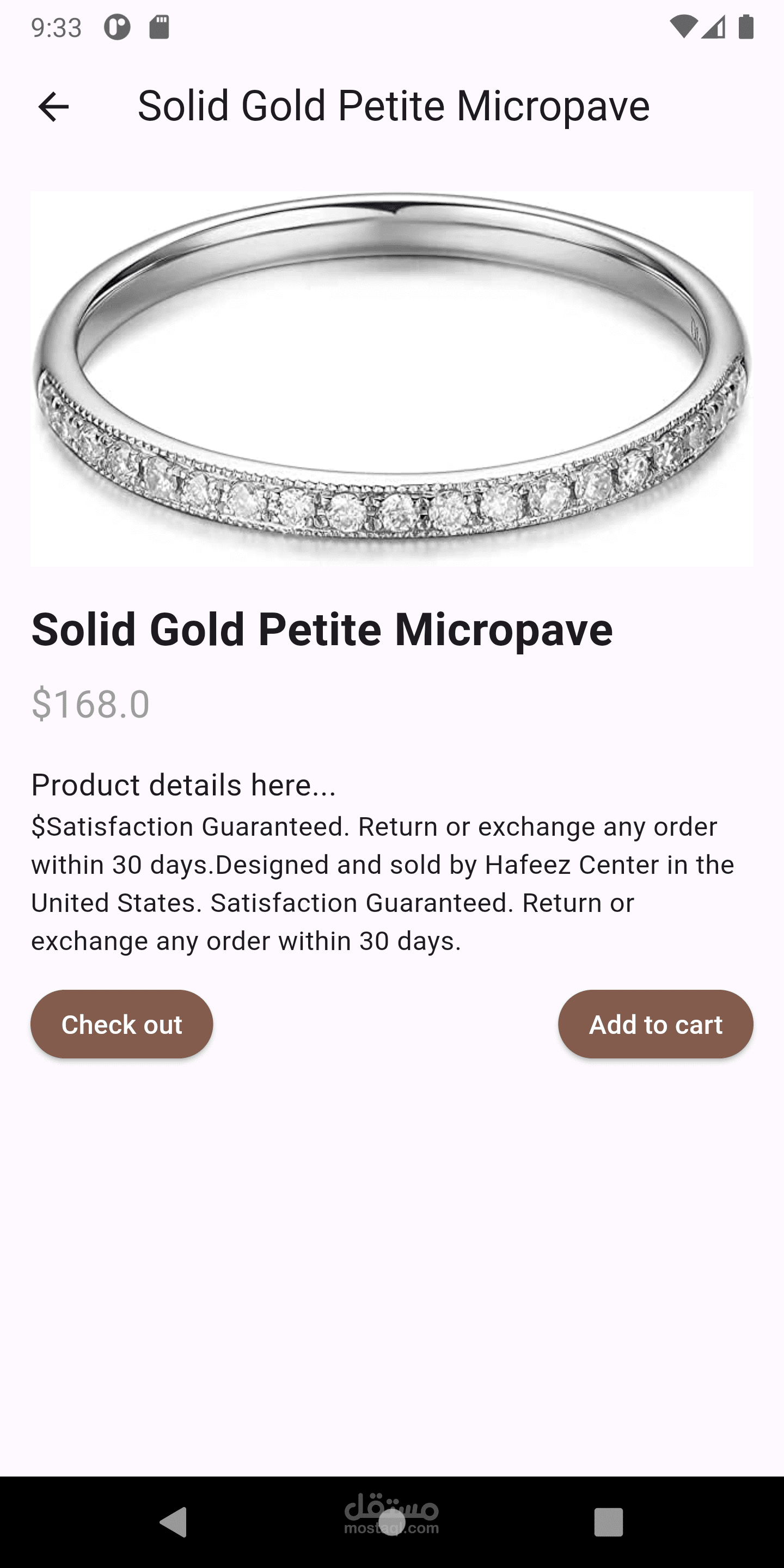Tap the cellular signal status icon
Viewport: 784px width, 1568px height.
(x=713, y=27)
